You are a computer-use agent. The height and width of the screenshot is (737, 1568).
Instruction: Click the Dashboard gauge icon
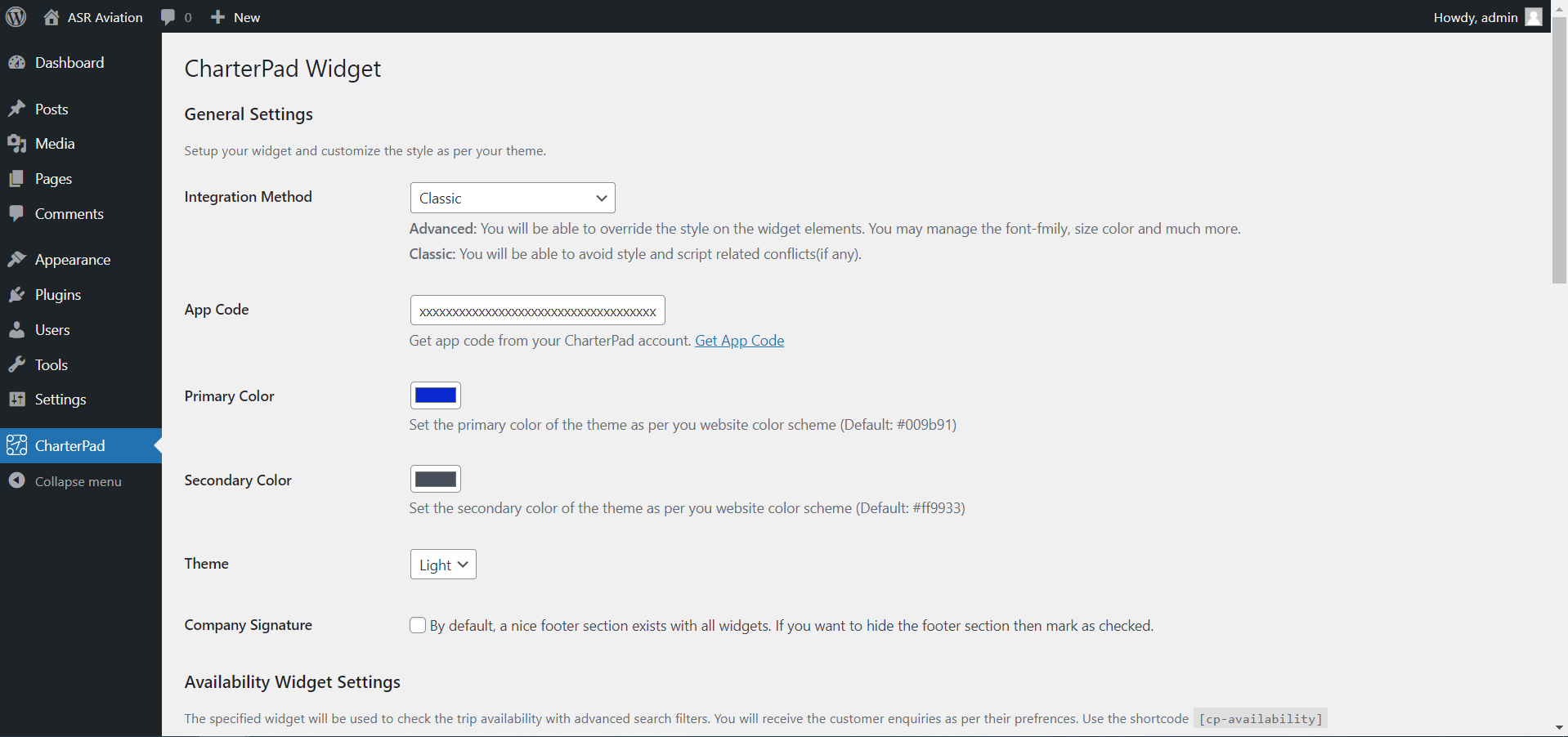16,63
